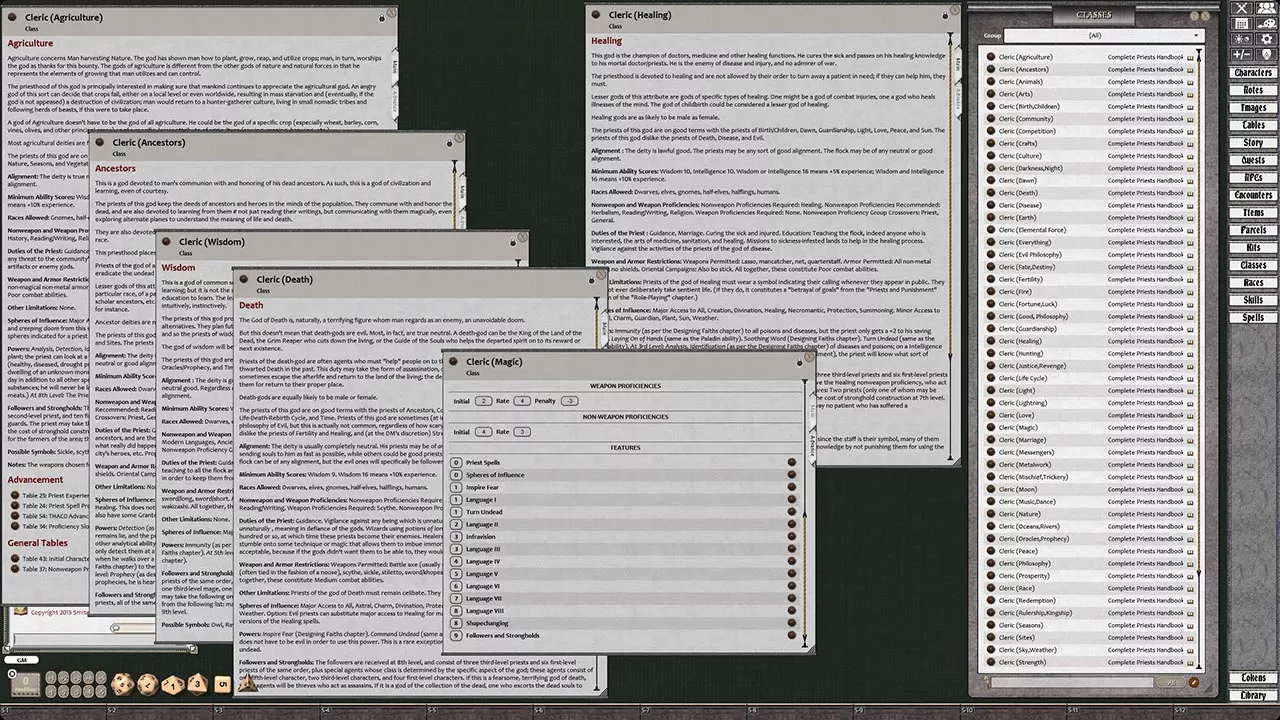Click the modifier box showing 0 near the dice tray
This screenshot has width=1280, height=720.
coord(25,683)
